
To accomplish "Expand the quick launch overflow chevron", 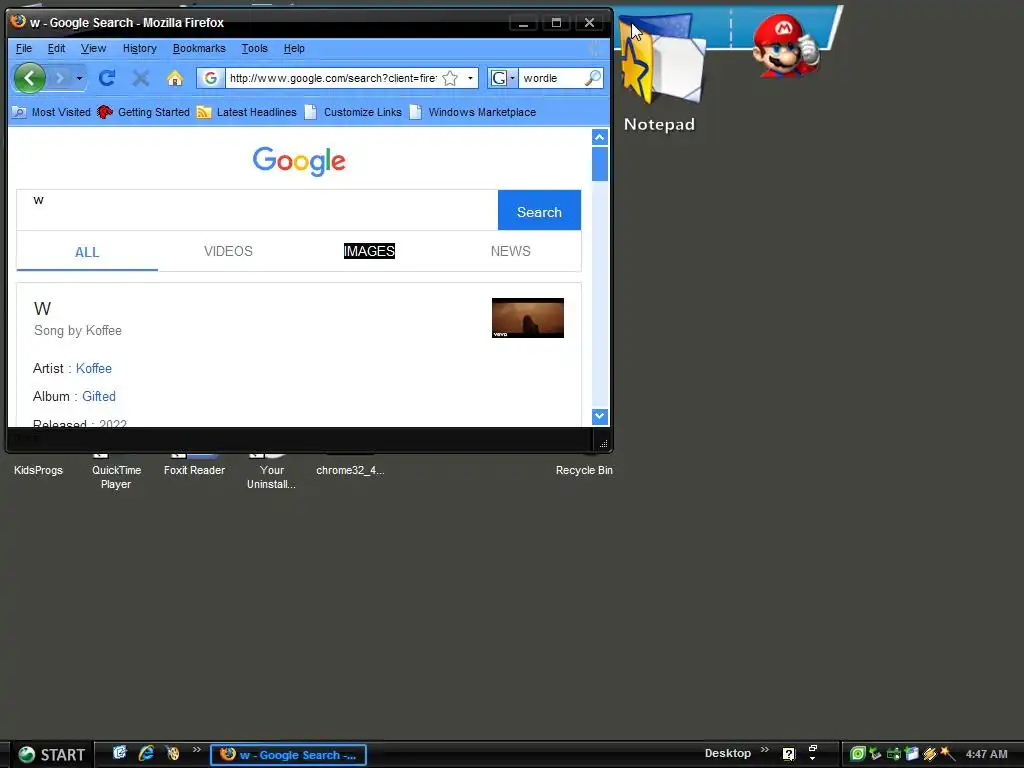I will pyautogui.click(x=197, y=750).
